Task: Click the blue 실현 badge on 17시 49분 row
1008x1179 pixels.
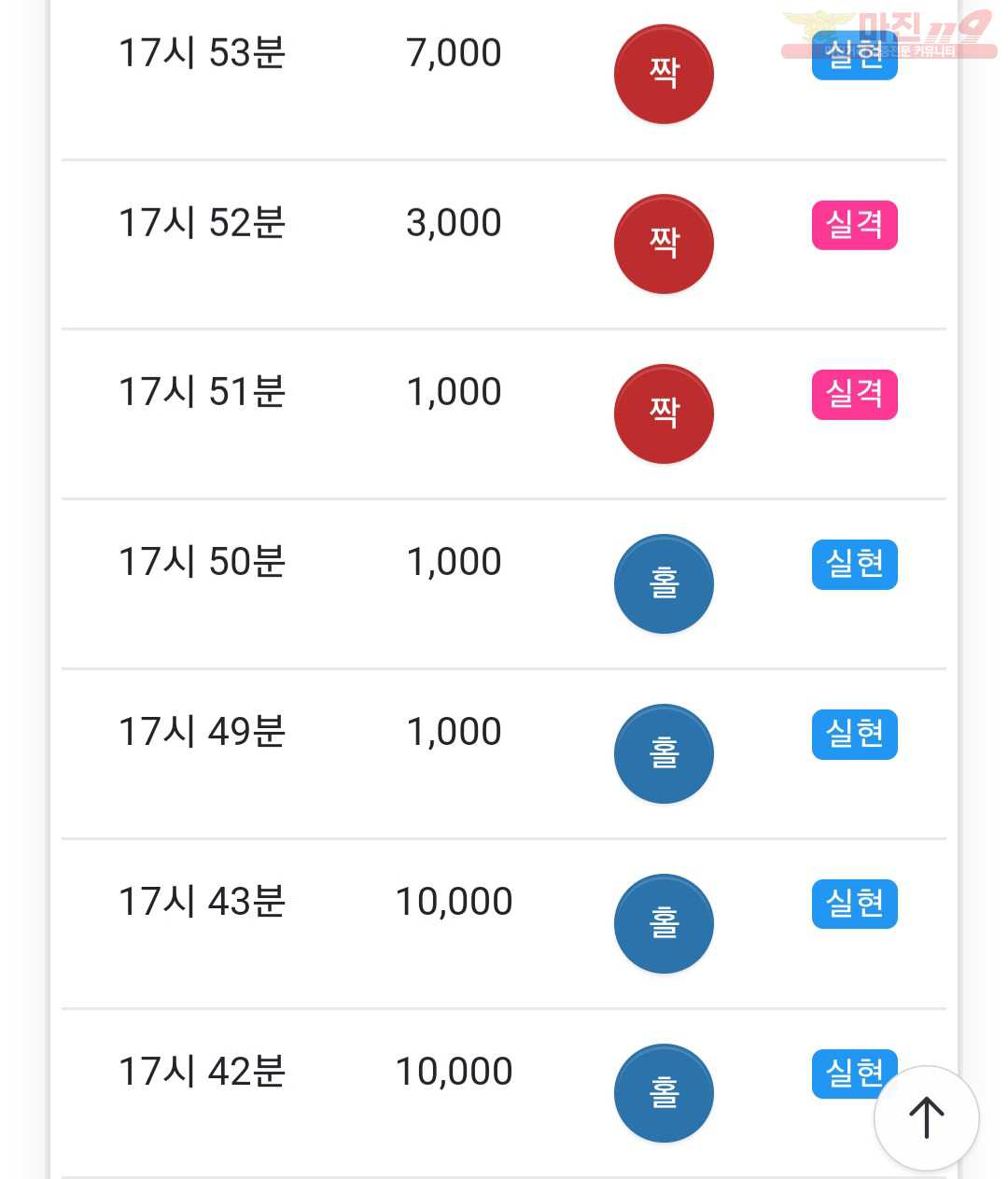Action: click(x=855, y=735)
